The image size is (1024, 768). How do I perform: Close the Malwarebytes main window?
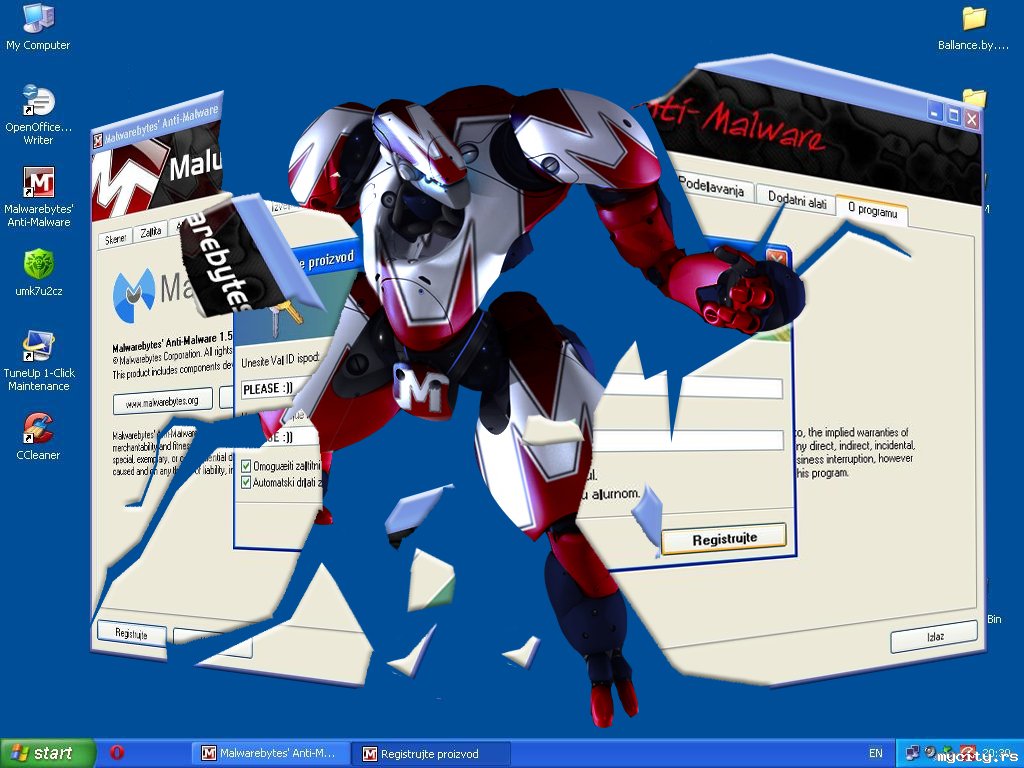click(x=972, y=119)
